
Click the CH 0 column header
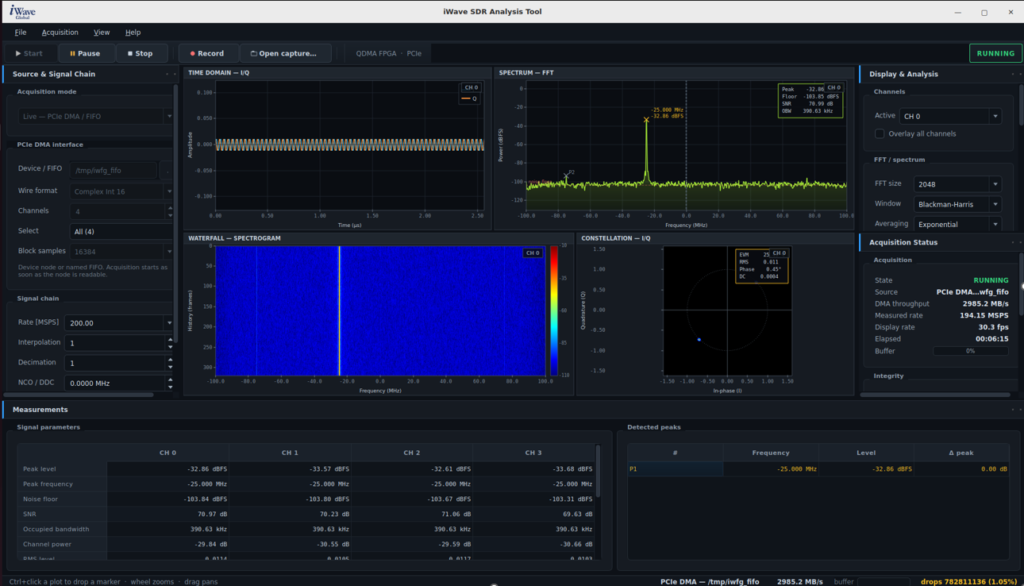(168, 453)
